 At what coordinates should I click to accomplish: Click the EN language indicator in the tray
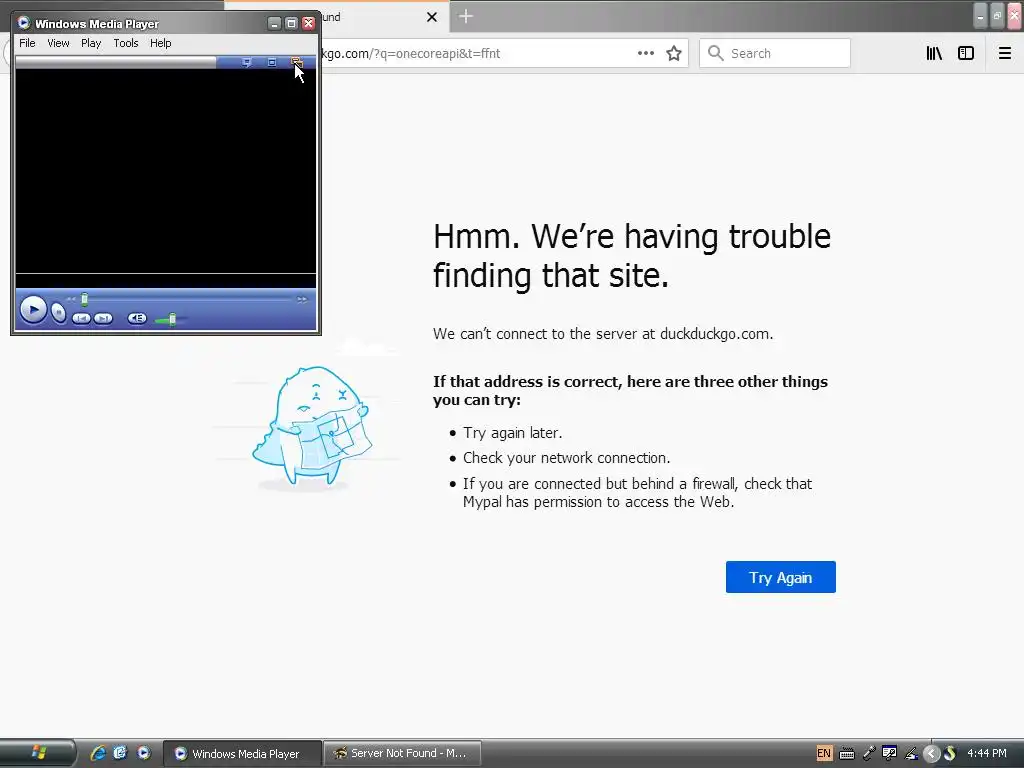824,753
